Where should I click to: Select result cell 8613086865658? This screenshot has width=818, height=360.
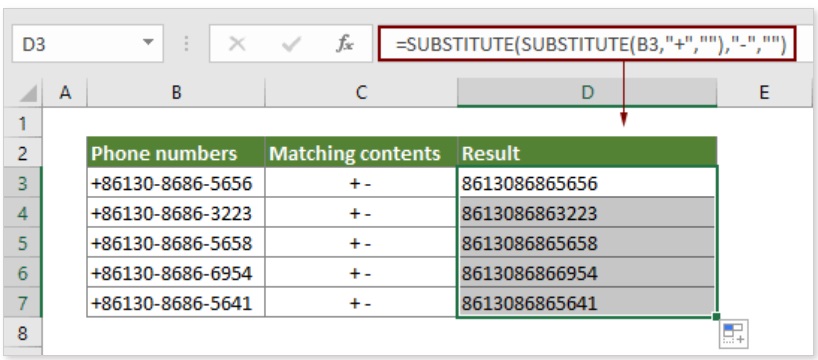tap(587, 243)
